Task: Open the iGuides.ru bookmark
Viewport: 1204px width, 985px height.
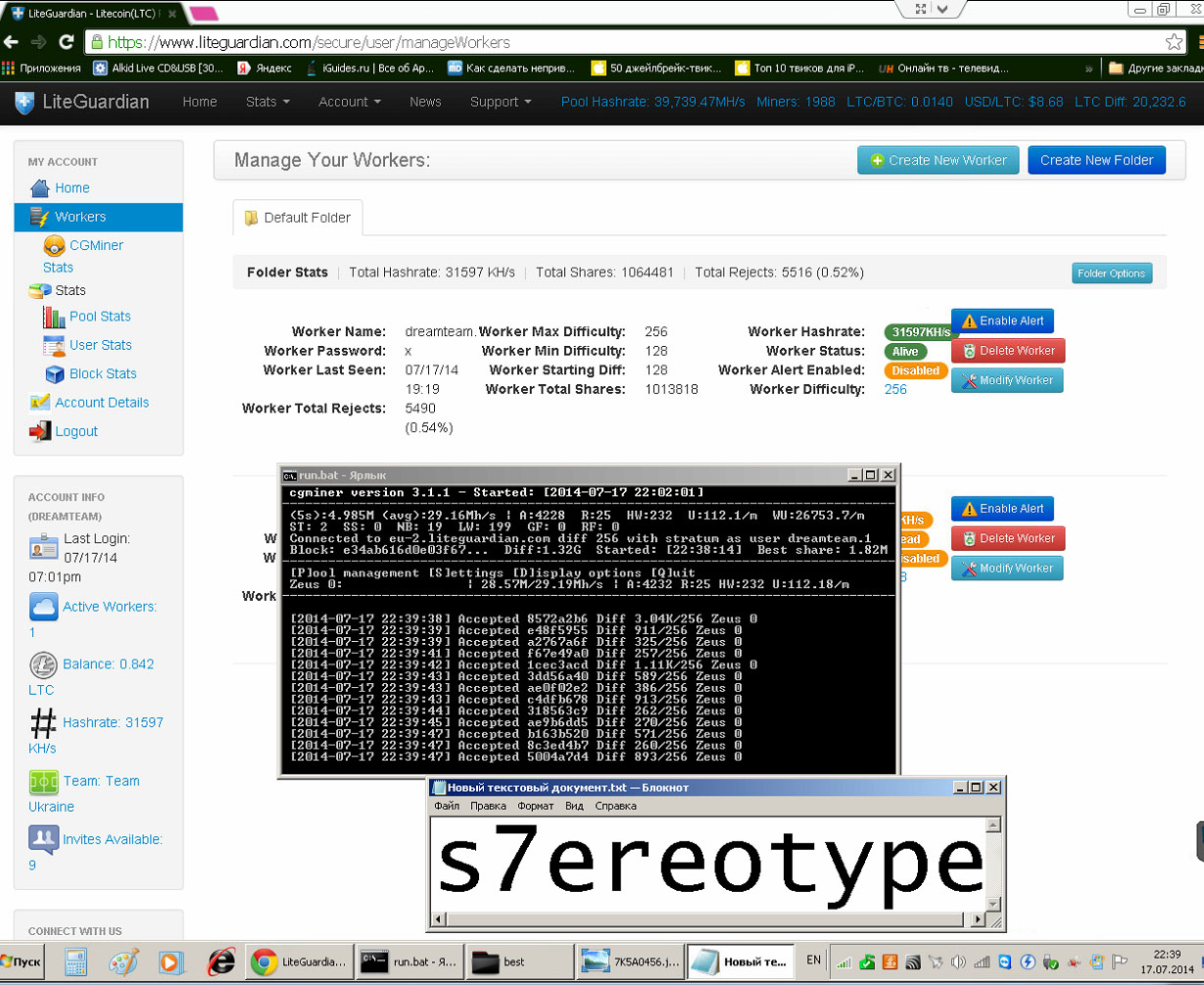Action: click(369, 69)
